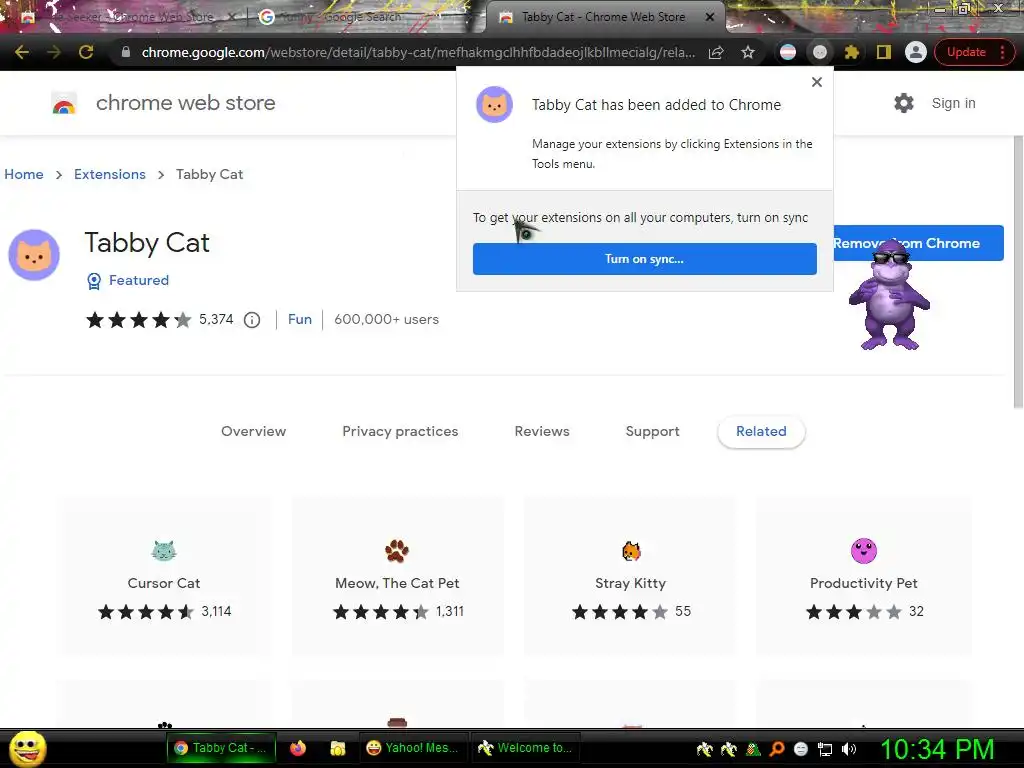Click the '600,000+ users' text

click(x=387, y=319)
